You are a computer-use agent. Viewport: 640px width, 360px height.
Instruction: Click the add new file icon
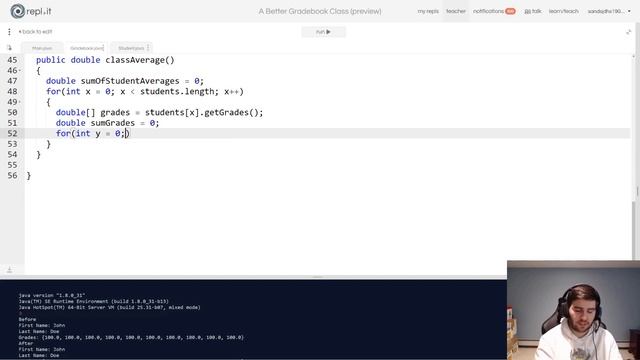pos(10,48)
